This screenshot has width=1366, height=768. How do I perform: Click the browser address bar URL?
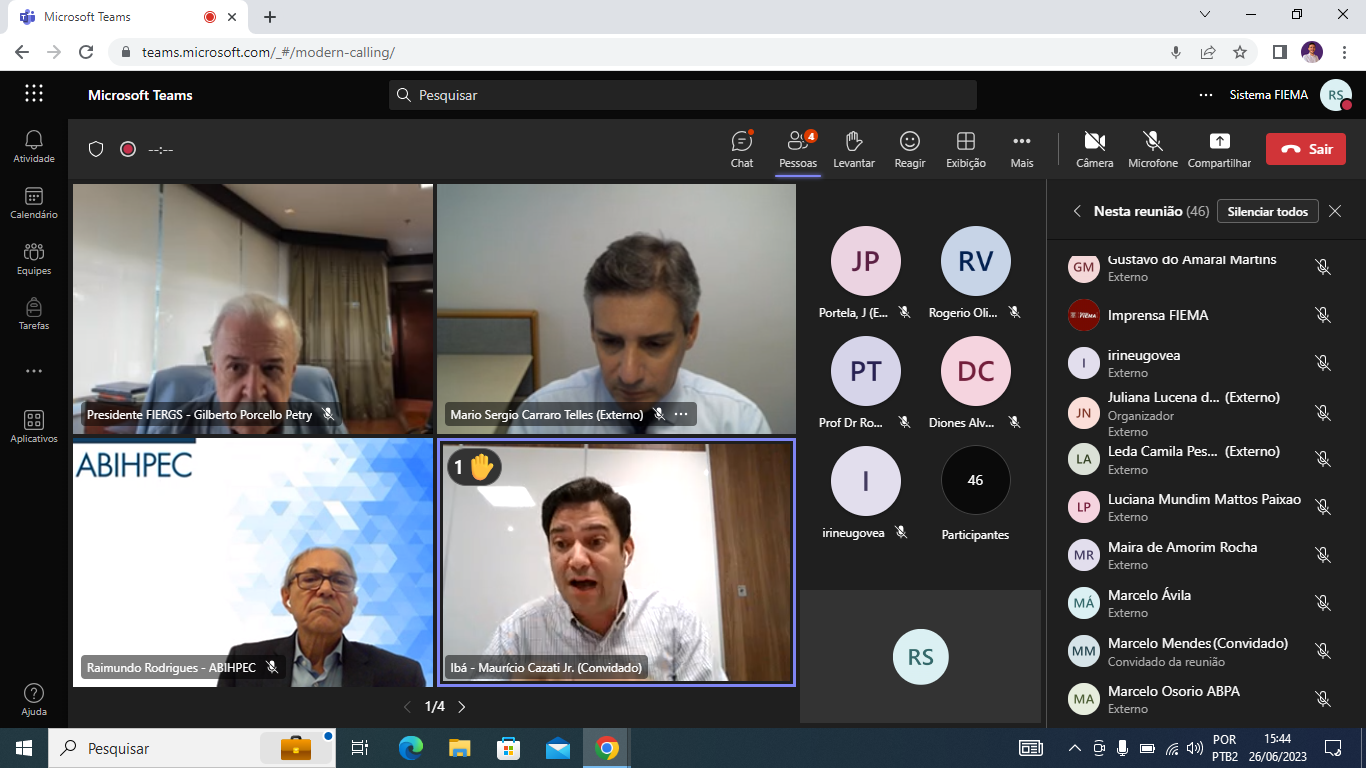268,52
